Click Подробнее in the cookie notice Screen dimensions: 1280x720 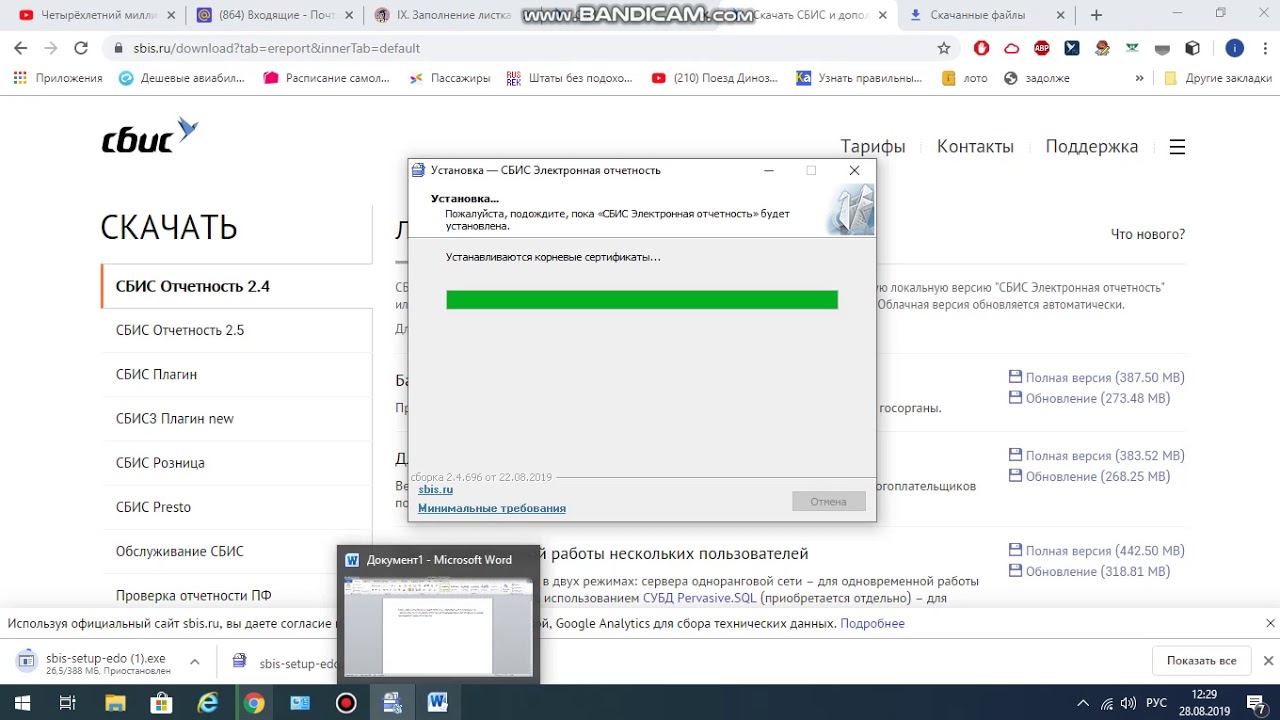pyautogui.click(x=872, y=623)
